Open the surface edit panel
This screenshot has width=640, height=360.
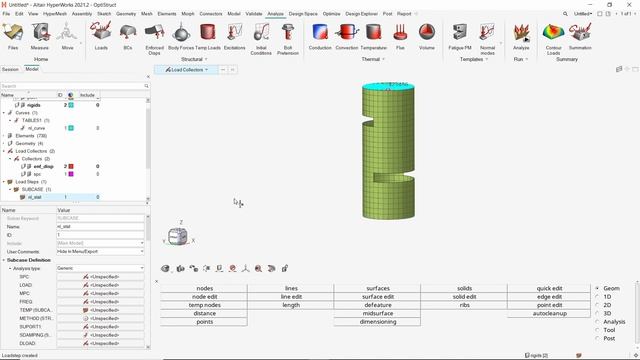378,297
